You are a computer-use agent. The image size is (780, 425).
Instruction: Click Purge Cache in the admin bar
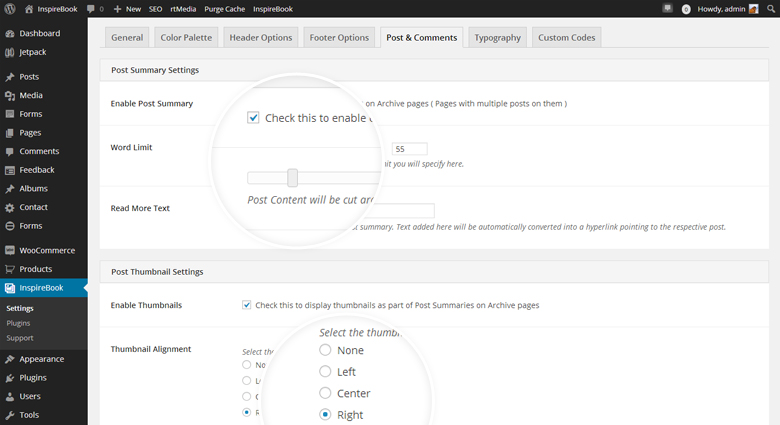click(x=224, y=9)
